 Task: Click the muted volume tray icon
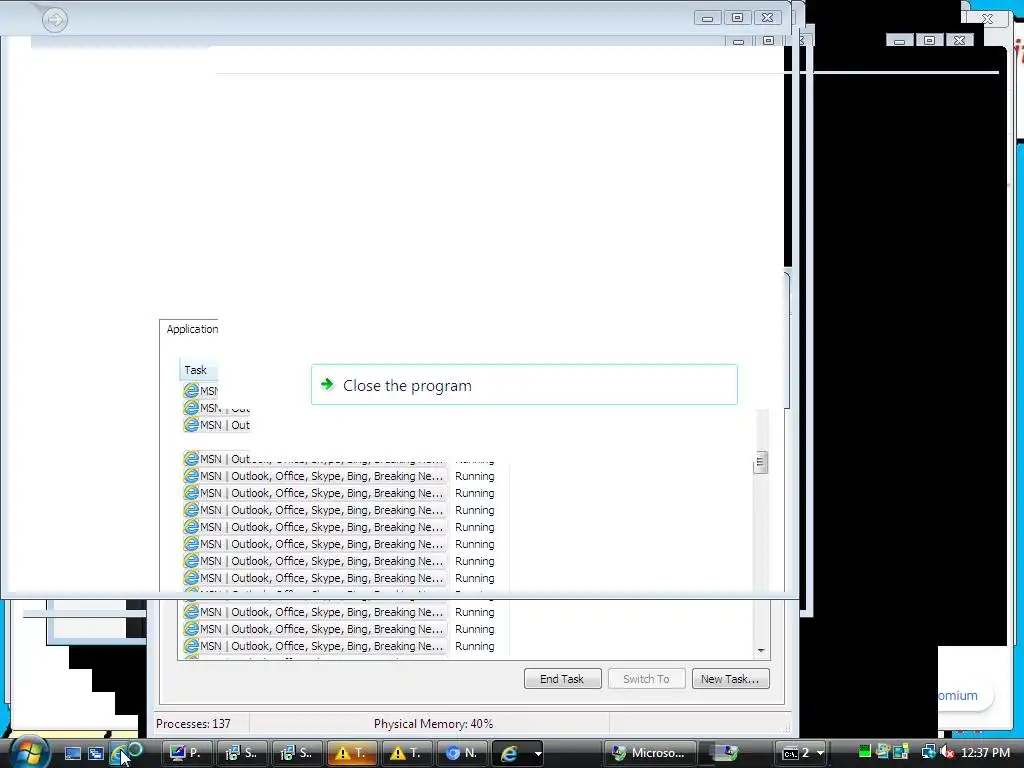point(948,752)
